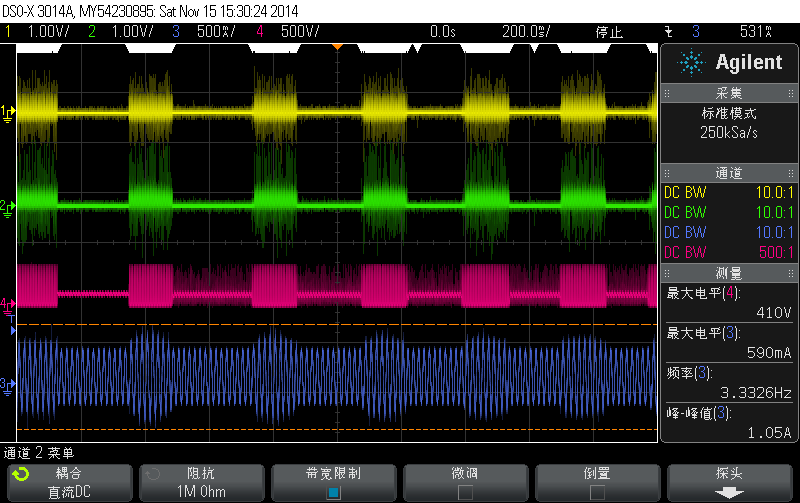Select channel 2 scale 1.00V/
This screenshot has width=800, height=503.
[x=132, y=32]
